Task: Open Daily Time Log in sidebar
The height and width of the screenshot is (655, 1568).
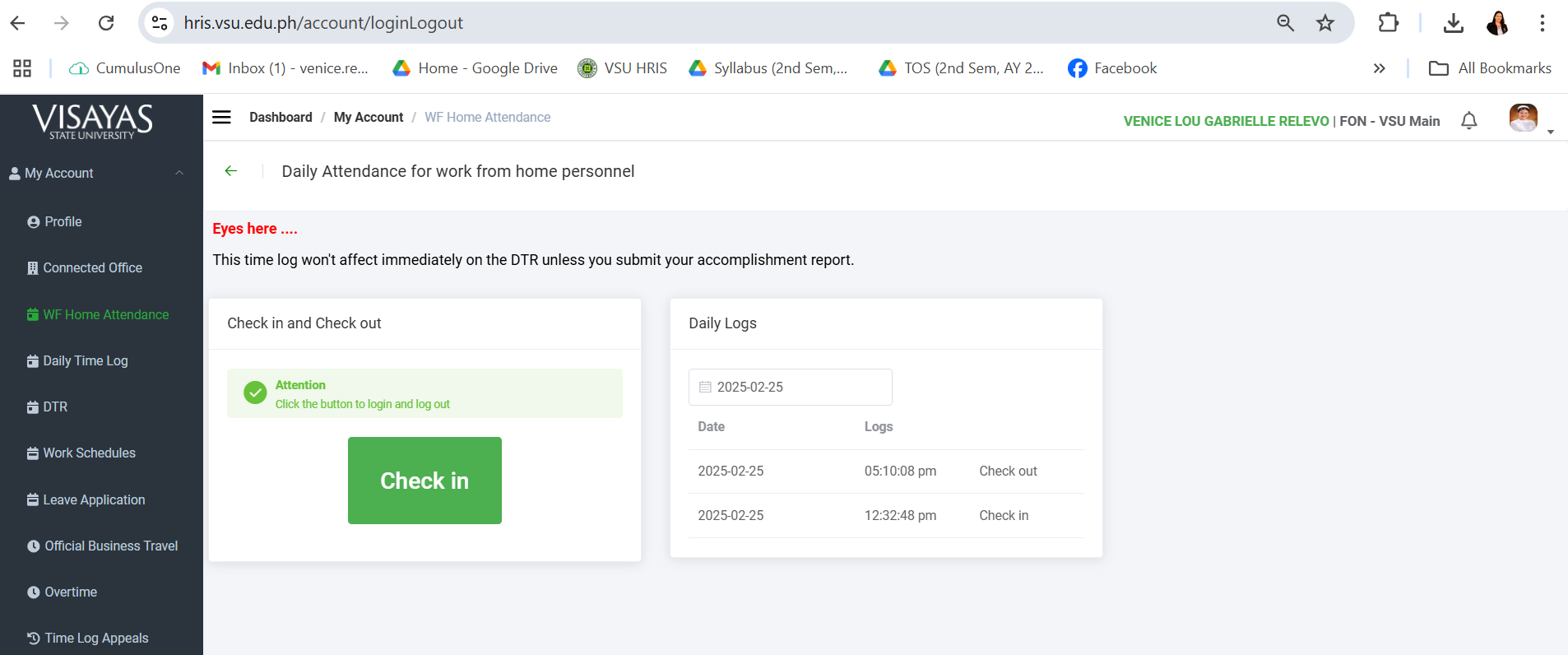Action: click(86, 360)
